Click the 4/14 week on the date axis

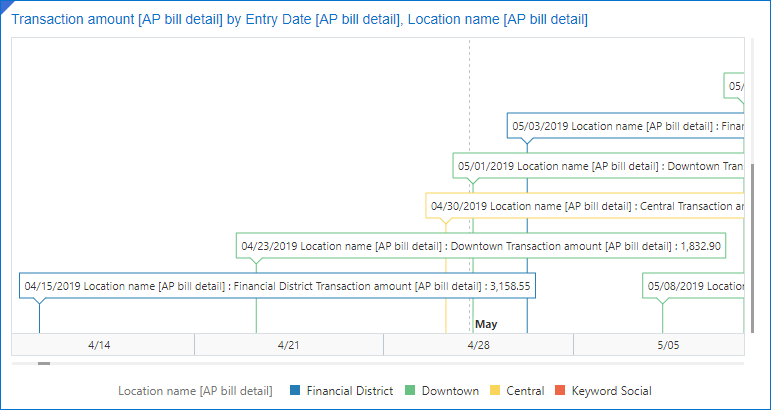click(100, 344)
